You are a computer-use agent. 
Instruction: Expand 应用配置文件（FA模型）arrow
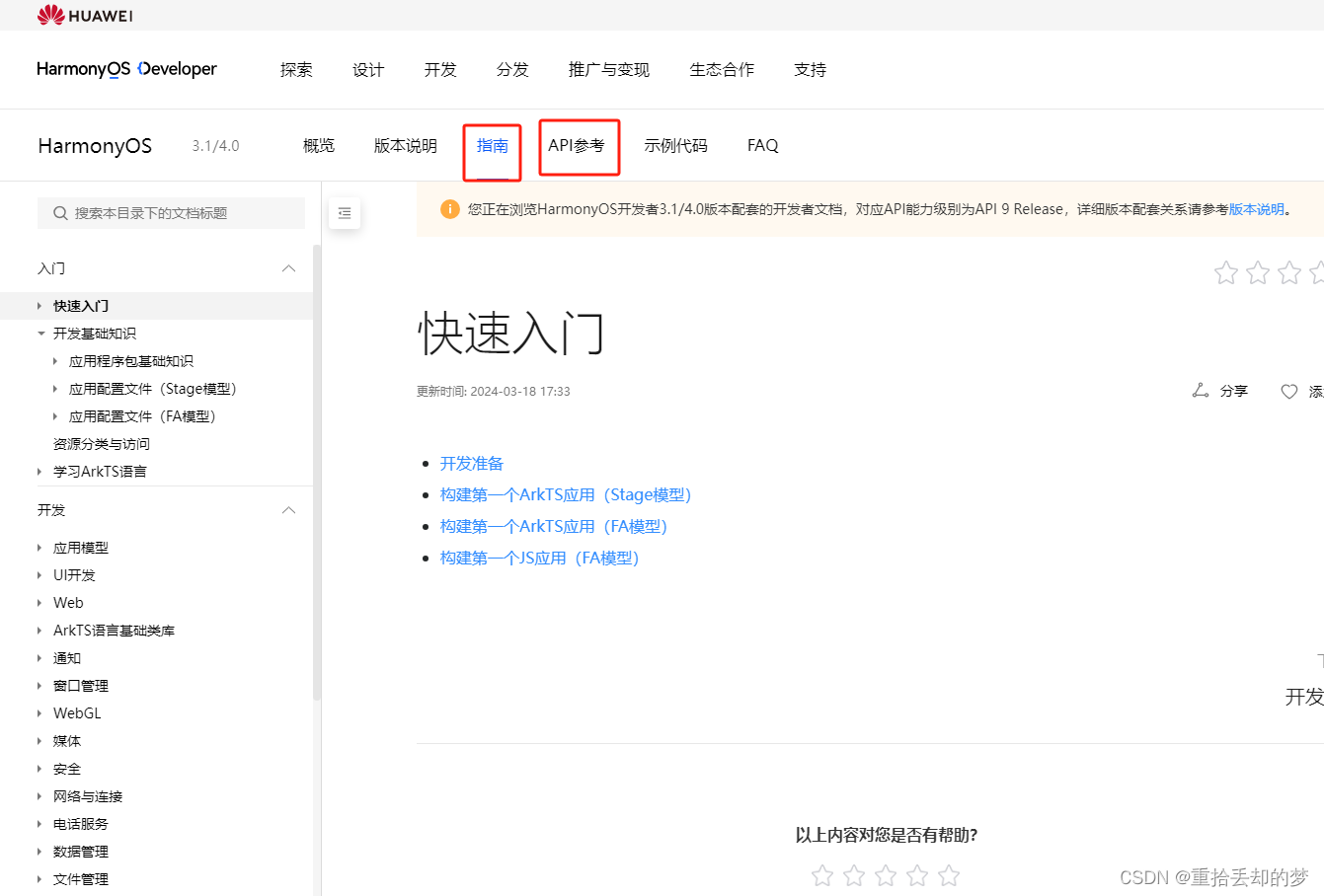[55, 416]
